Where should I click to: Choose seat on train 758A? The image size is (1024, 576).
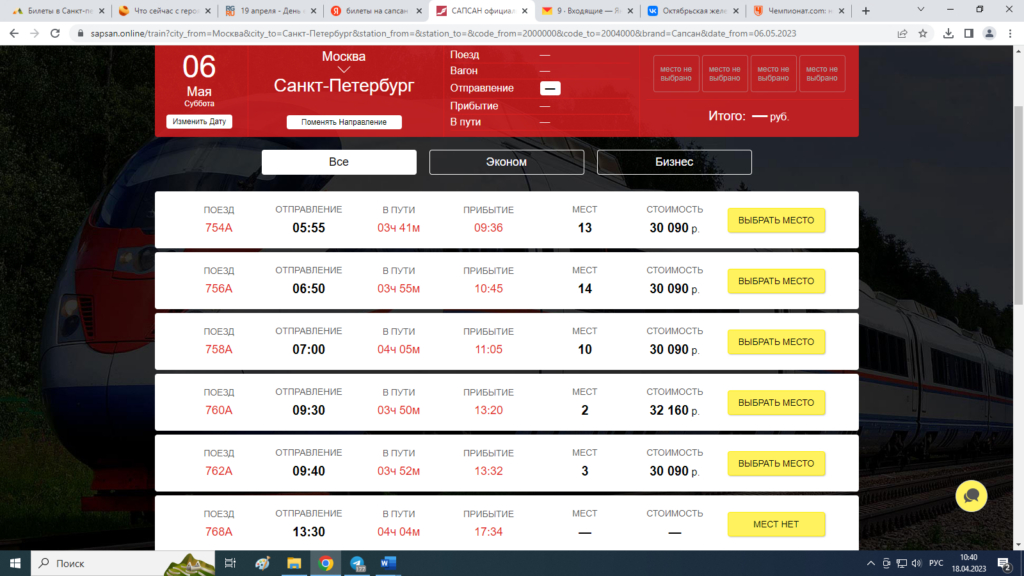[x=776, y=342]
